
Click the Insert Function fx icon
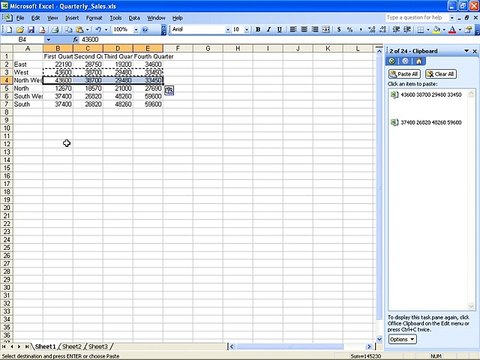75,40
